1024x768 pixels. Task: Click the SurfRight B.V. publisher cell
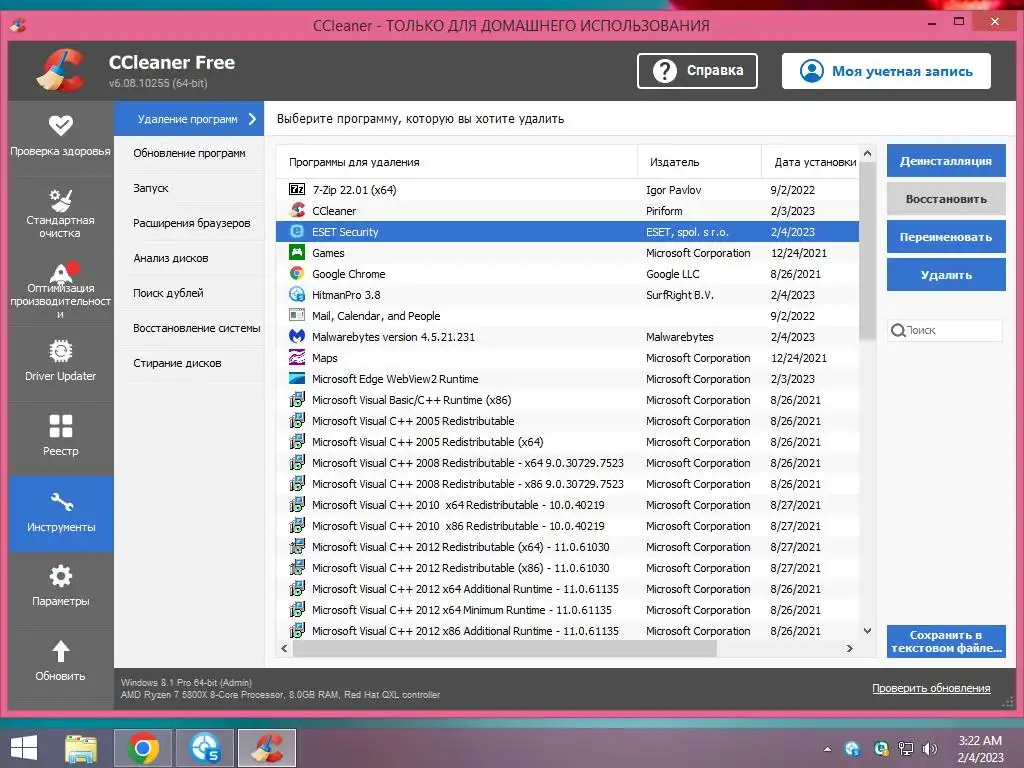point(680,295)
